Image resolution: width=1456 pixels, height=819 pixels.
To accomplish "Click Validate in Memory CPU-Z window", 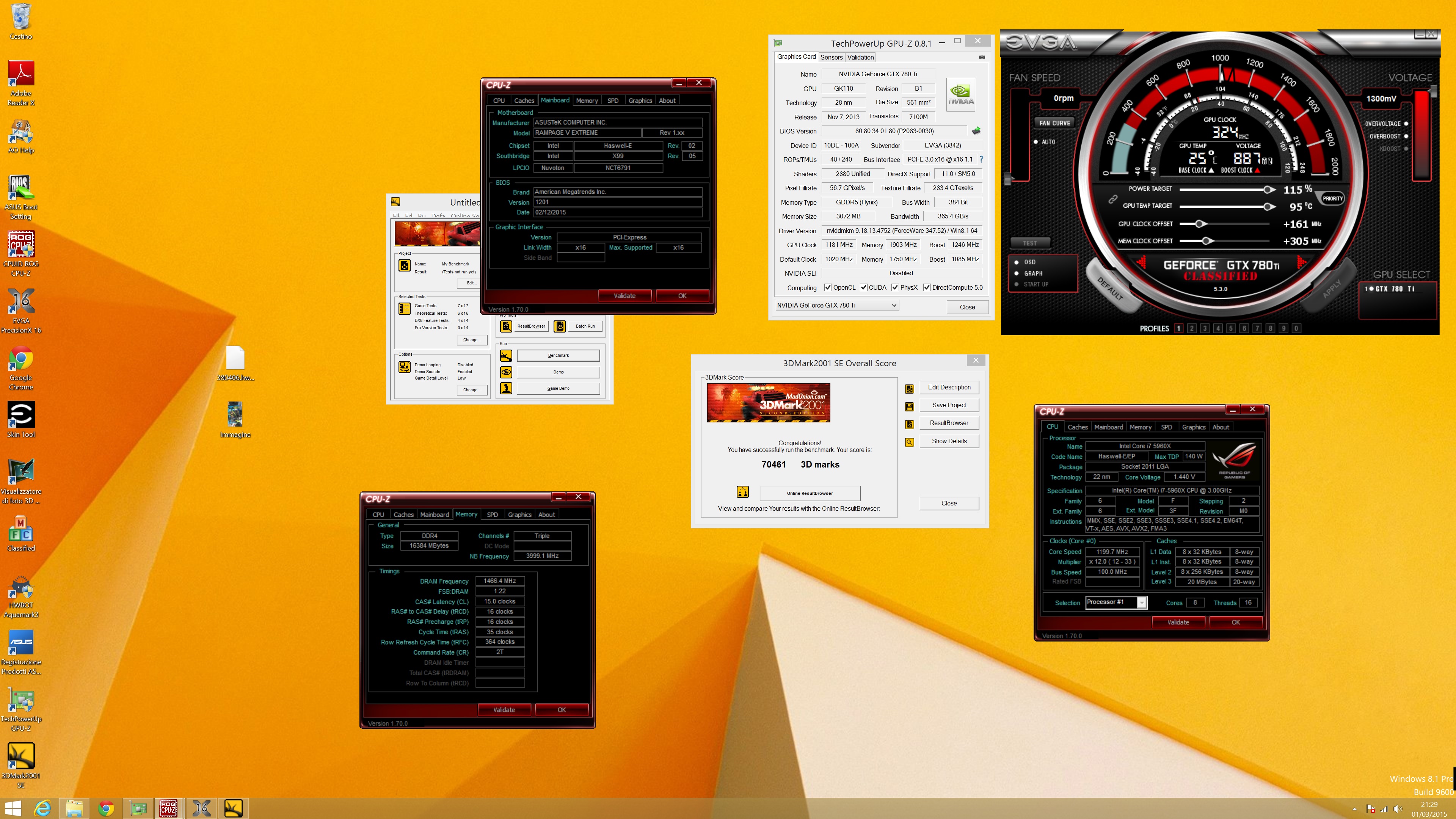I will click(504, 709).
